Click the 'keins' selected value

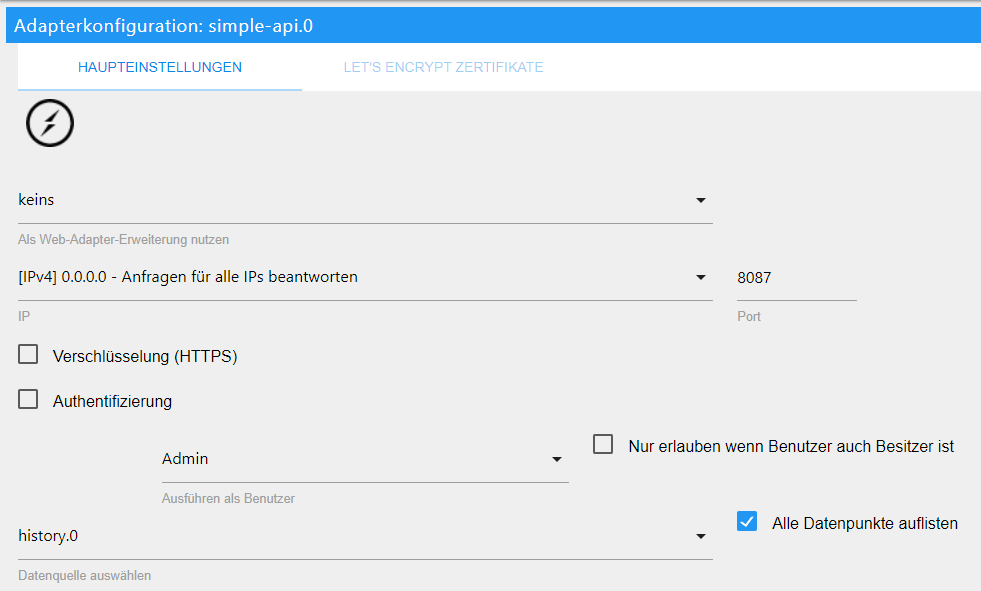[x=37, y=200]
